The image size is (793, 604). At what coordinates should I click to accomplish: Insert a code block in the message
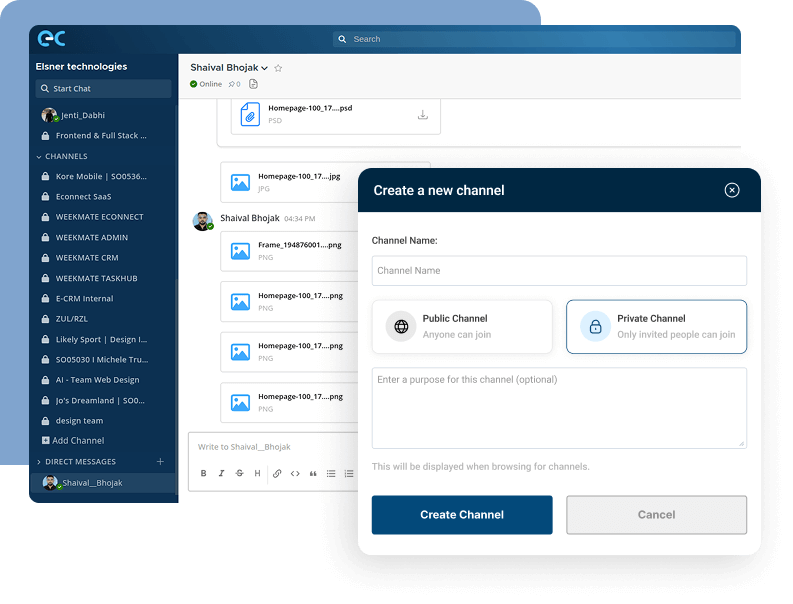(295, 474)
